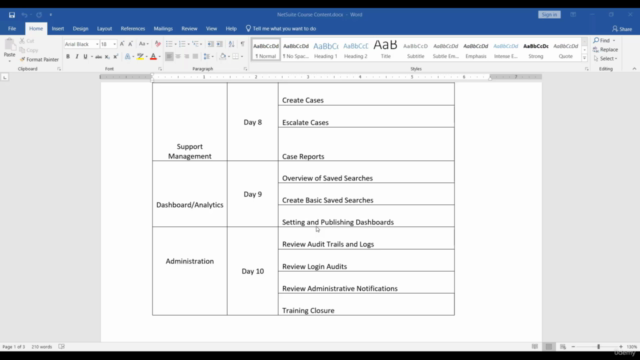Open the Paste options dropdown arrow
The height and width of the screenshot is (360, 640).
tap(9, 61)
